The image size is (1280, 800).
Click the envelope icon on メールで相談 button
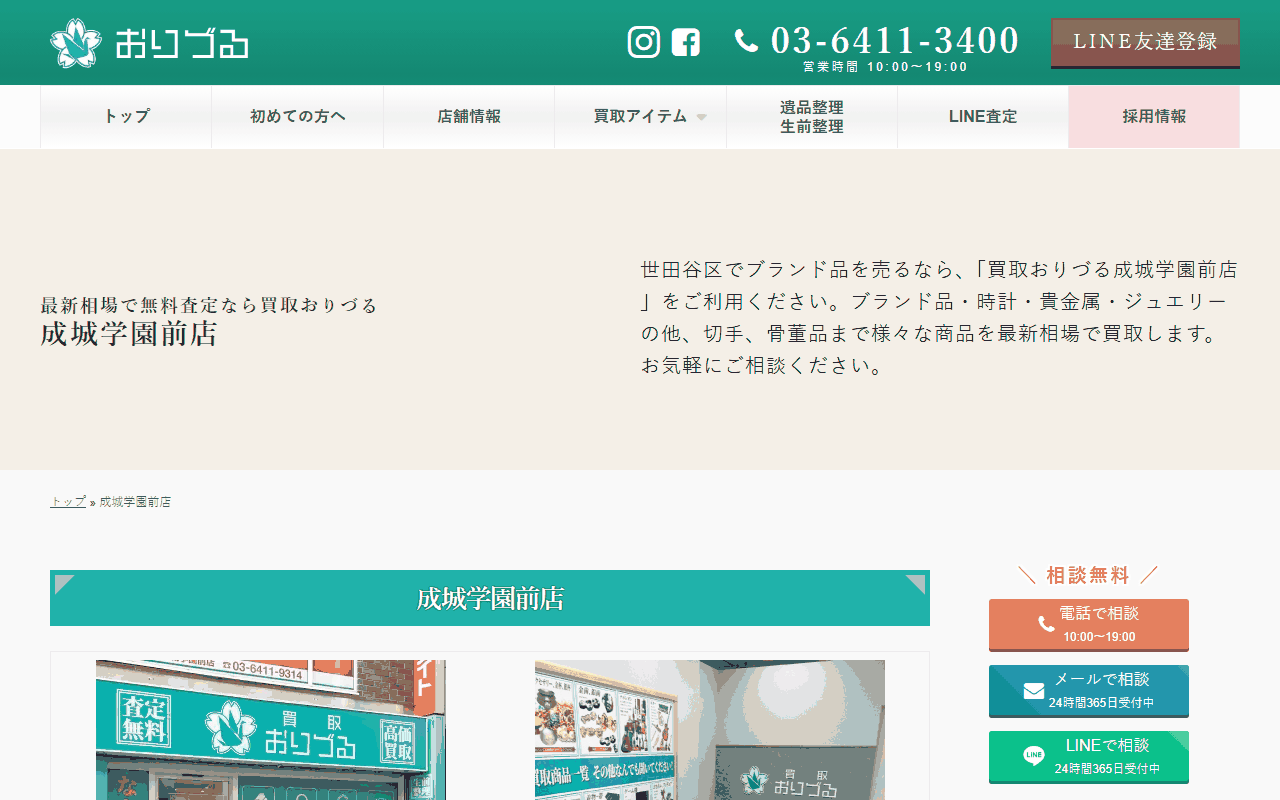[1034, 691]
